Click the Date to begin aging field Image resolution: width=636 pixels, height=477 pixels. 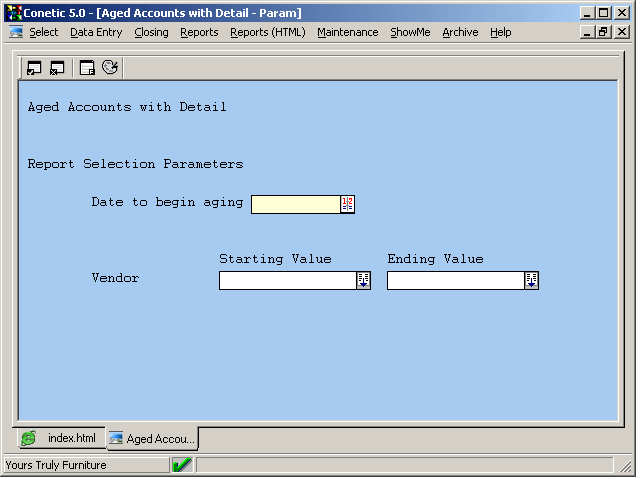click(295, 204)
